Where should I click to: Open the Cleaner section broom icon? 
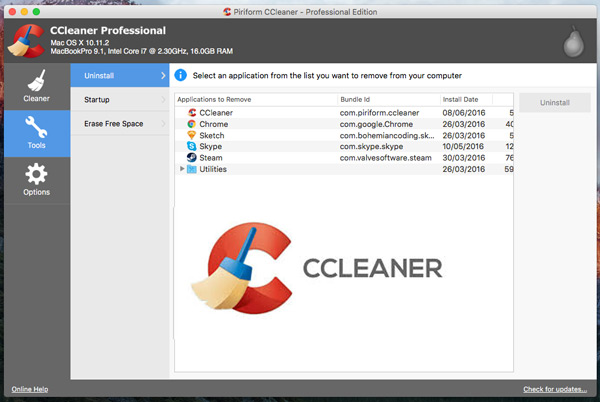point(37,80)
